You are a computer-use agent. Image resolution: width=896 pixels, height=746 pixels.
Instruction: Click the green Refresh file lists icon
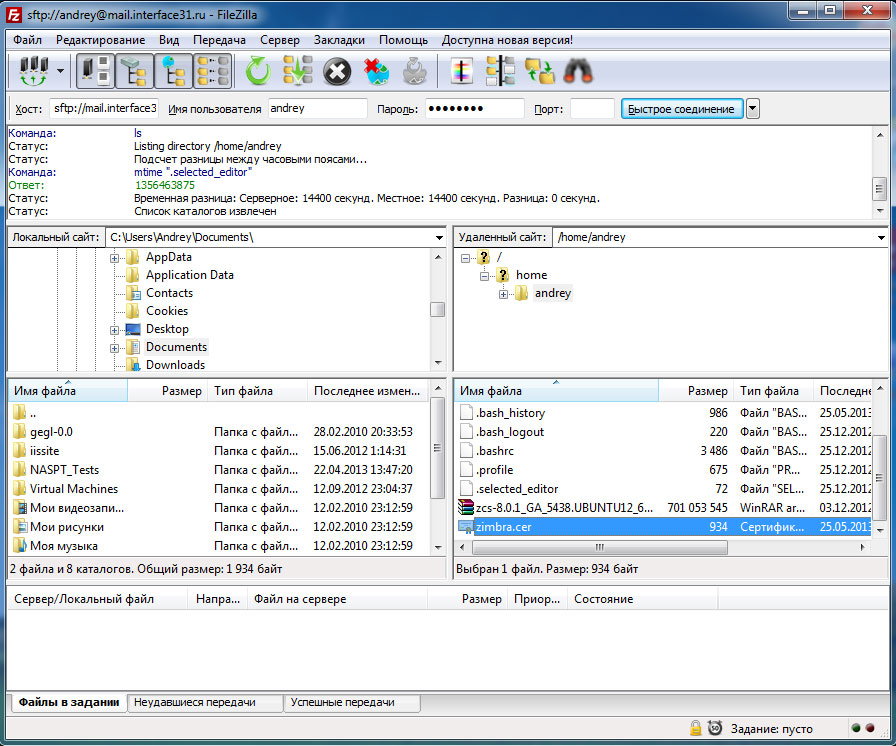tap(259, 71)
